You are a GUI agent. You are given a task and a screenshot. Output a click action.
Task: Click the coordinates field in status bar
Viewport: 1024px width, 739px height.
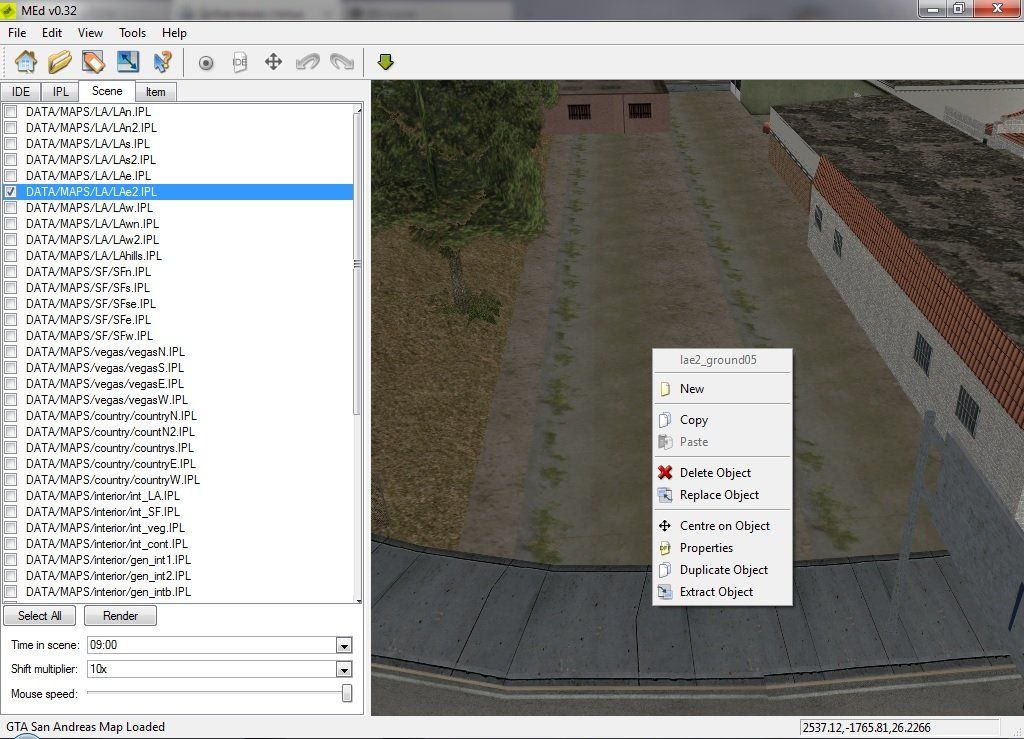(x=899, y=728)
